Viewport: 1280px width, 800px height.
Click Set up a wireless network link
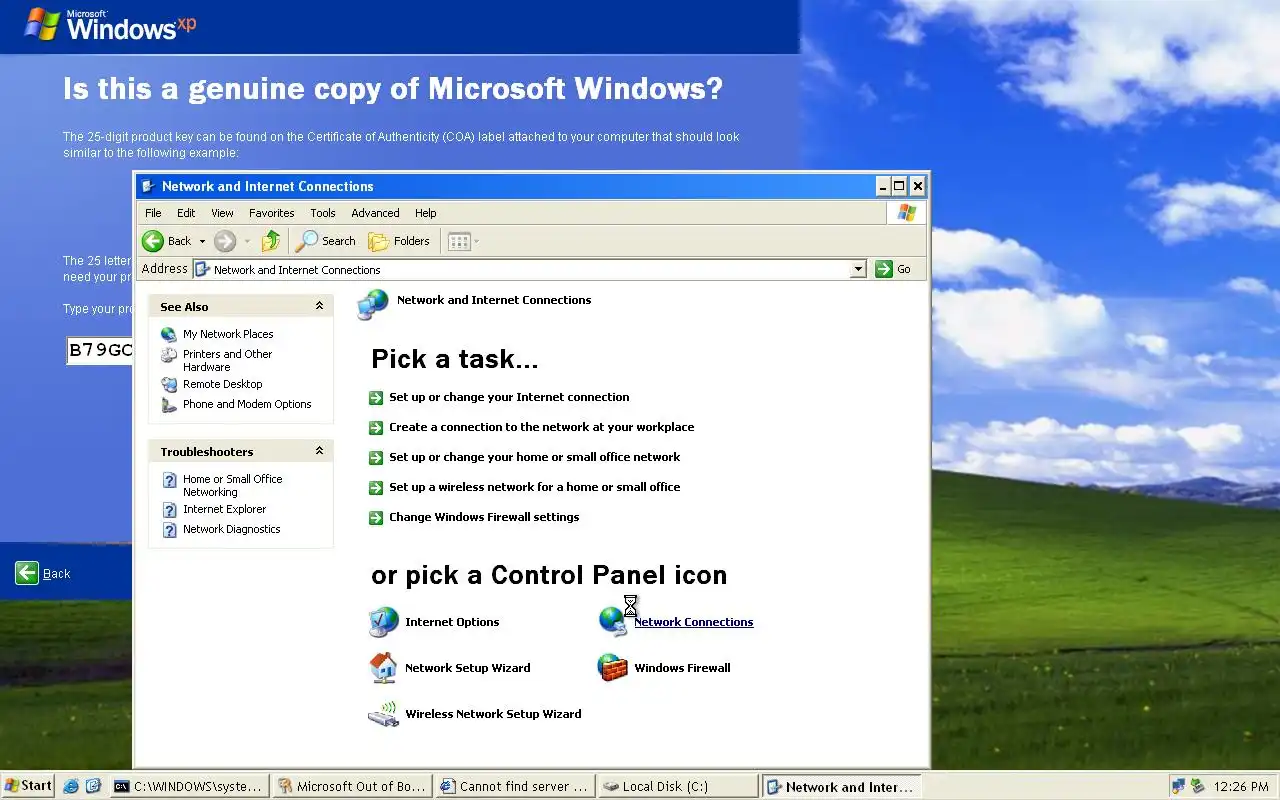[534, 487]
